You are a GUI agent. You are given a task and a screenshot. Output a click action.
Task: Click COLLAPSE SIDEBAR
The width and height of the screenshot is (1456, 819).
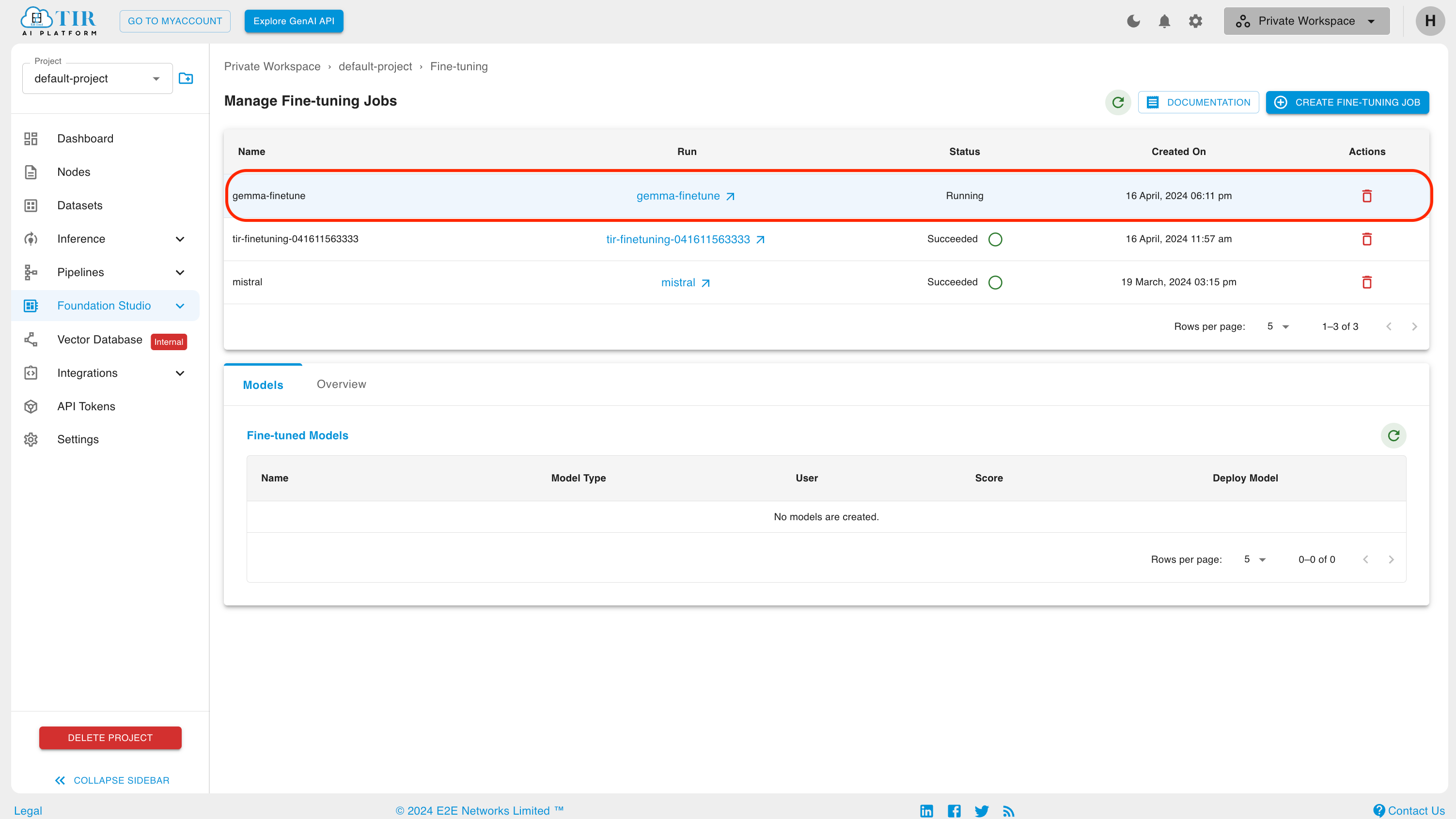click(x=112, y=780)
